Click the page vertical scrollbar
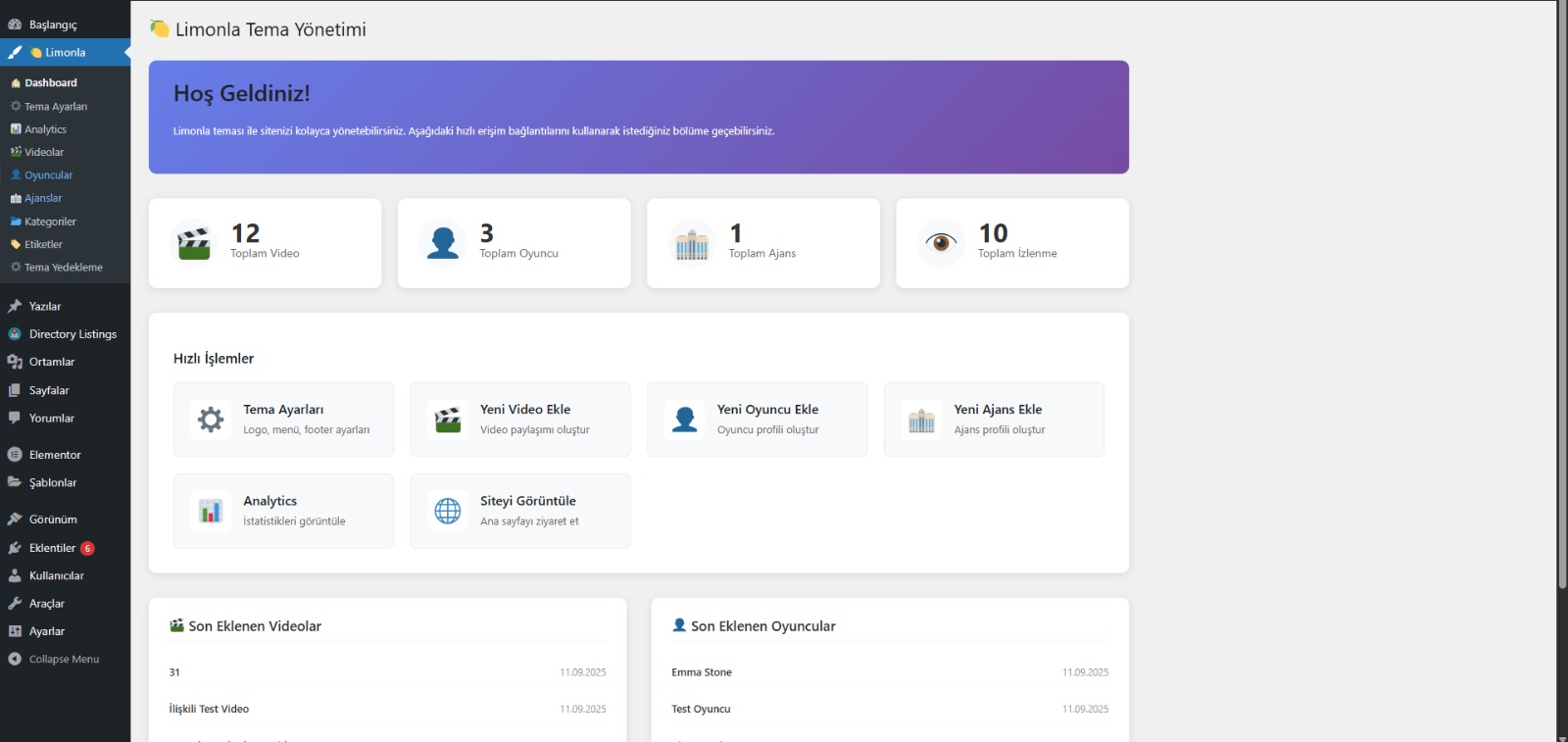This screenshot has width=1568, height=742. [1562, 294]
